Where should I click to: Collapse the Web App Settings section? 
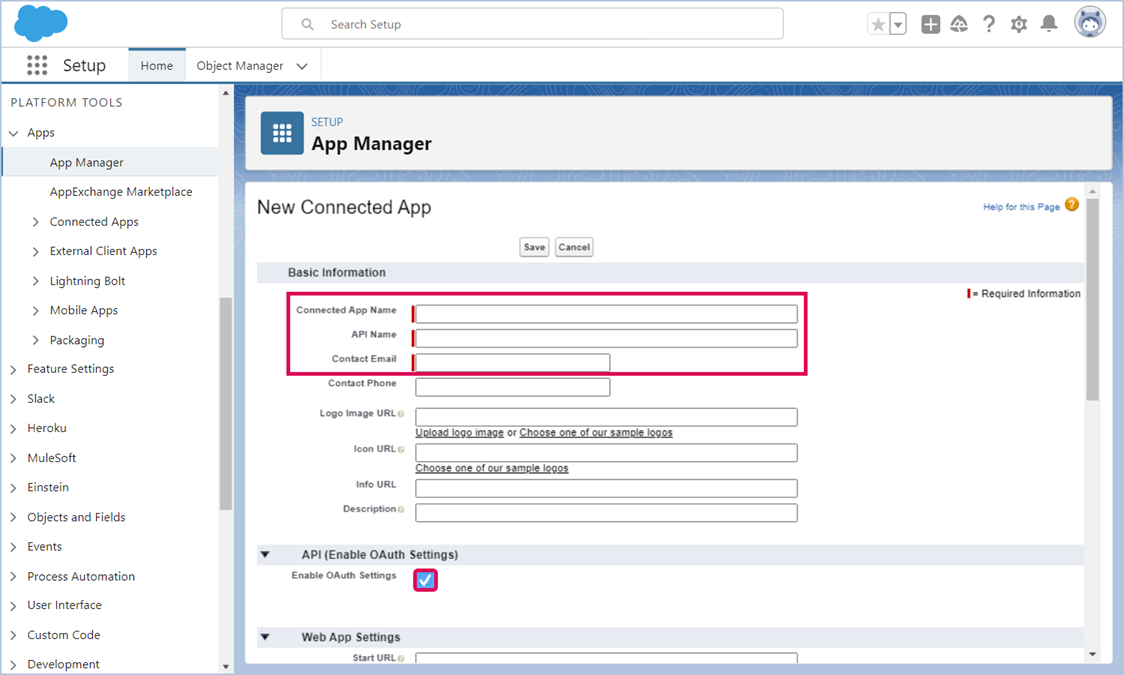[x=265, y=637]
